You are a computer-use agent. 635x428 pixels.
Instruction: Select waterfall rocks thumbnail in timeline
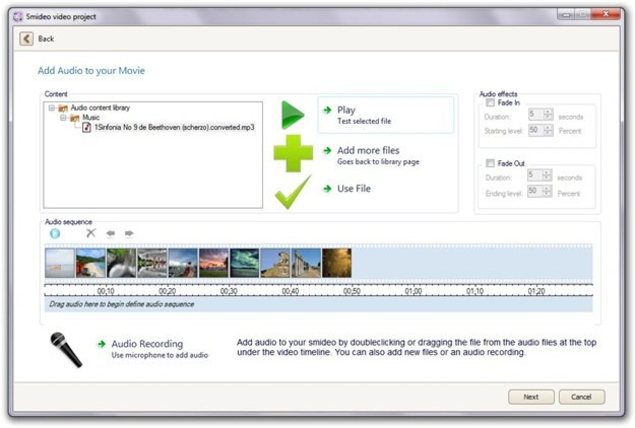coord(121,263)
